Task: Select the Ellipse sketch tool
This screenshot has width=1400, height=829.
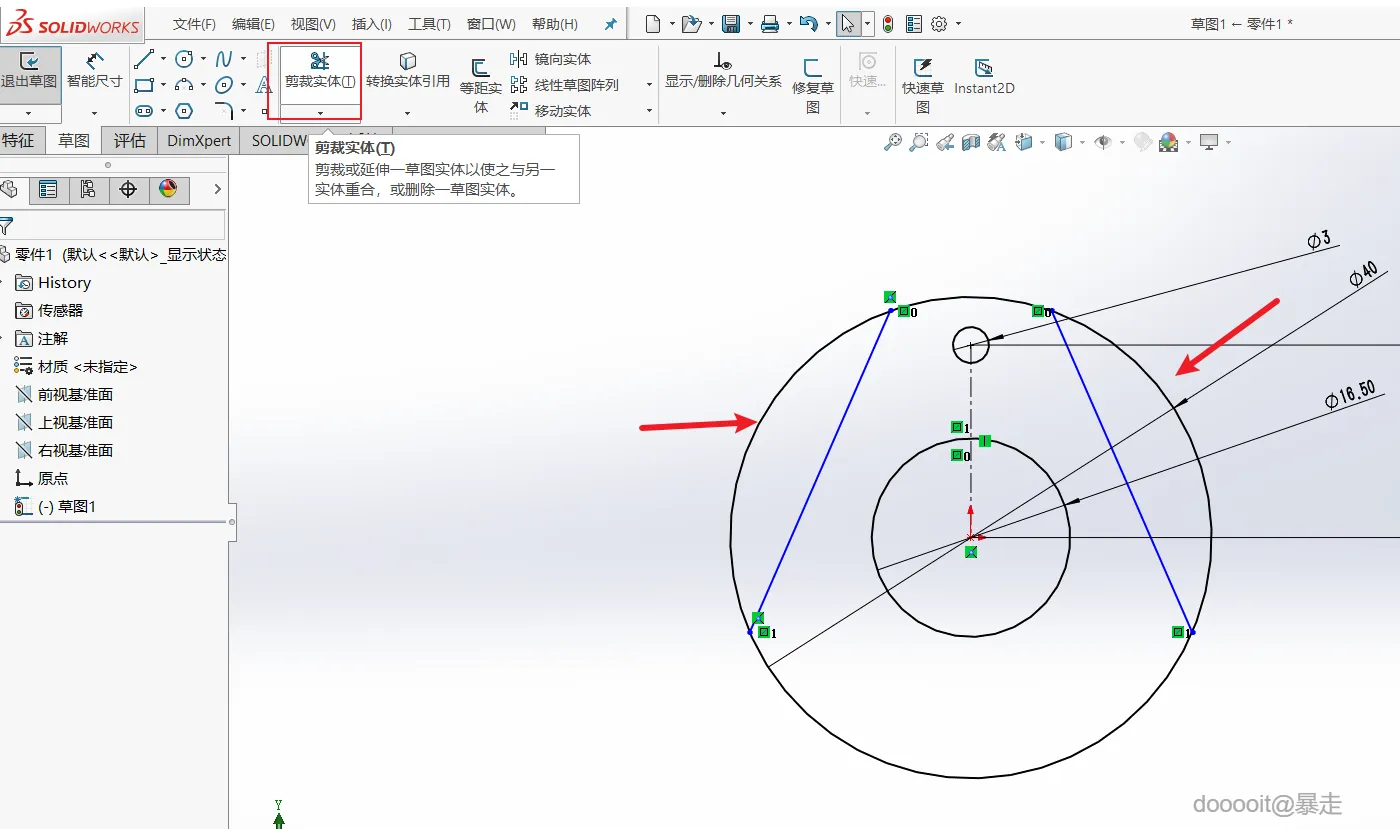Action: (224, 85)
